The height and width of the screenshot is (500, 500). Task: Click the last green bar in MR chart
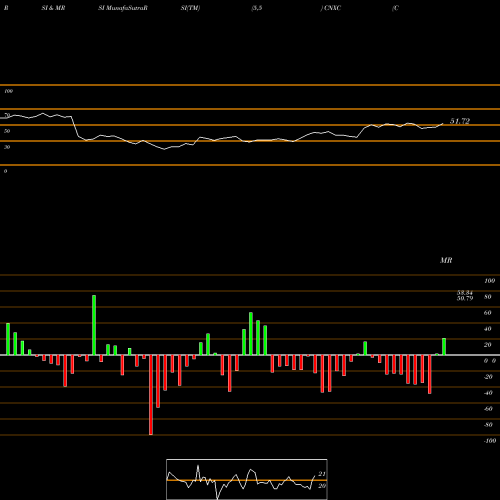pyautogui.click(x=444, y=347)
